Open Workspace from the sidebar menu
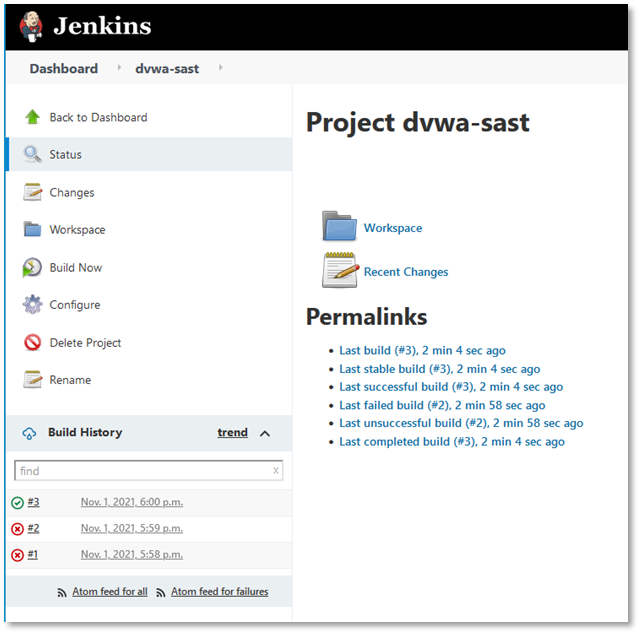Screen dimensions: 641x635 click(77, 230)
